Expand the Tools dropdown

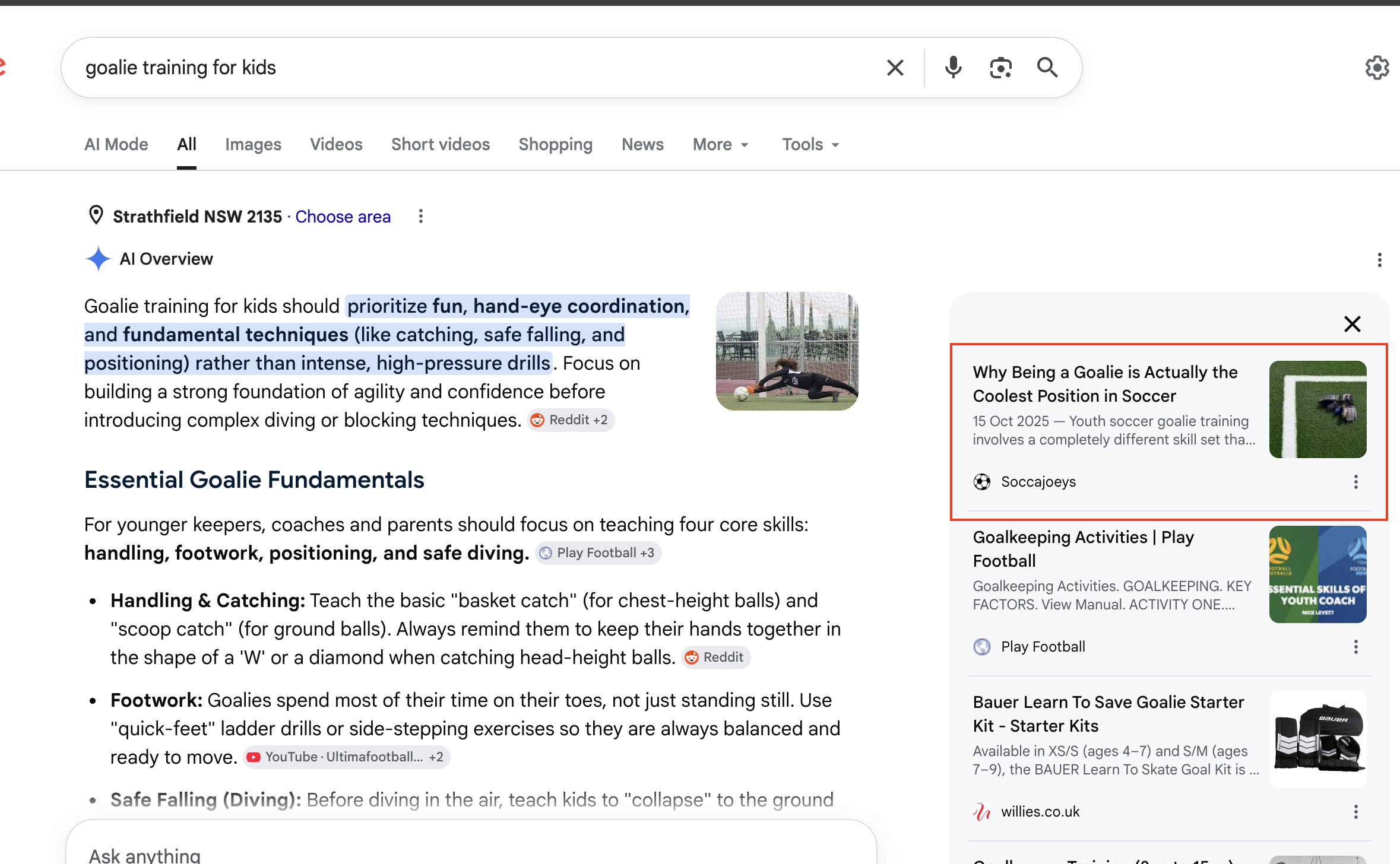click(810, 145)
